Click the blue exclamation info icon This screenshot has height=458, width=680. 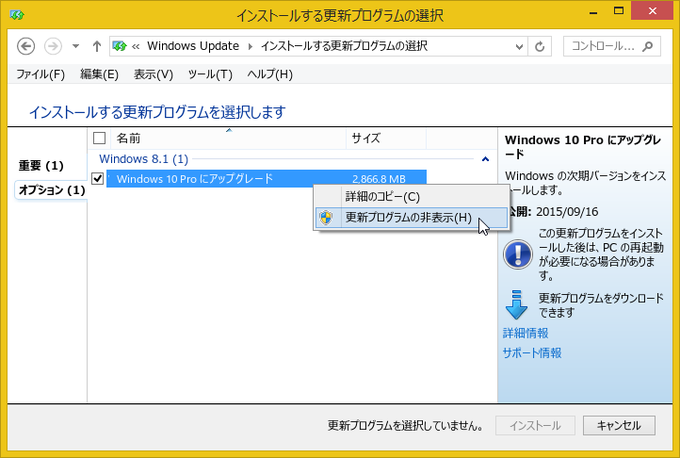click(x=518, y=255)
